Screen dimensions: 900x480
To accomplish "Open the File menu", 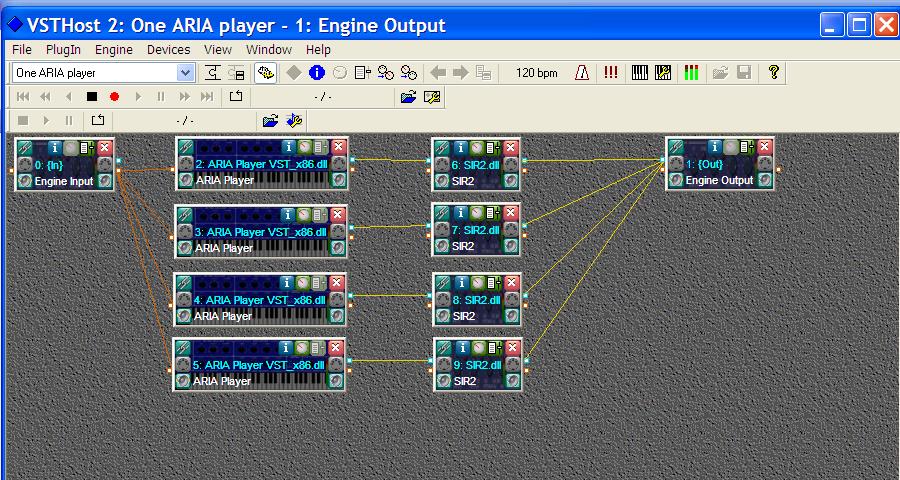I will tap(22, 49).
